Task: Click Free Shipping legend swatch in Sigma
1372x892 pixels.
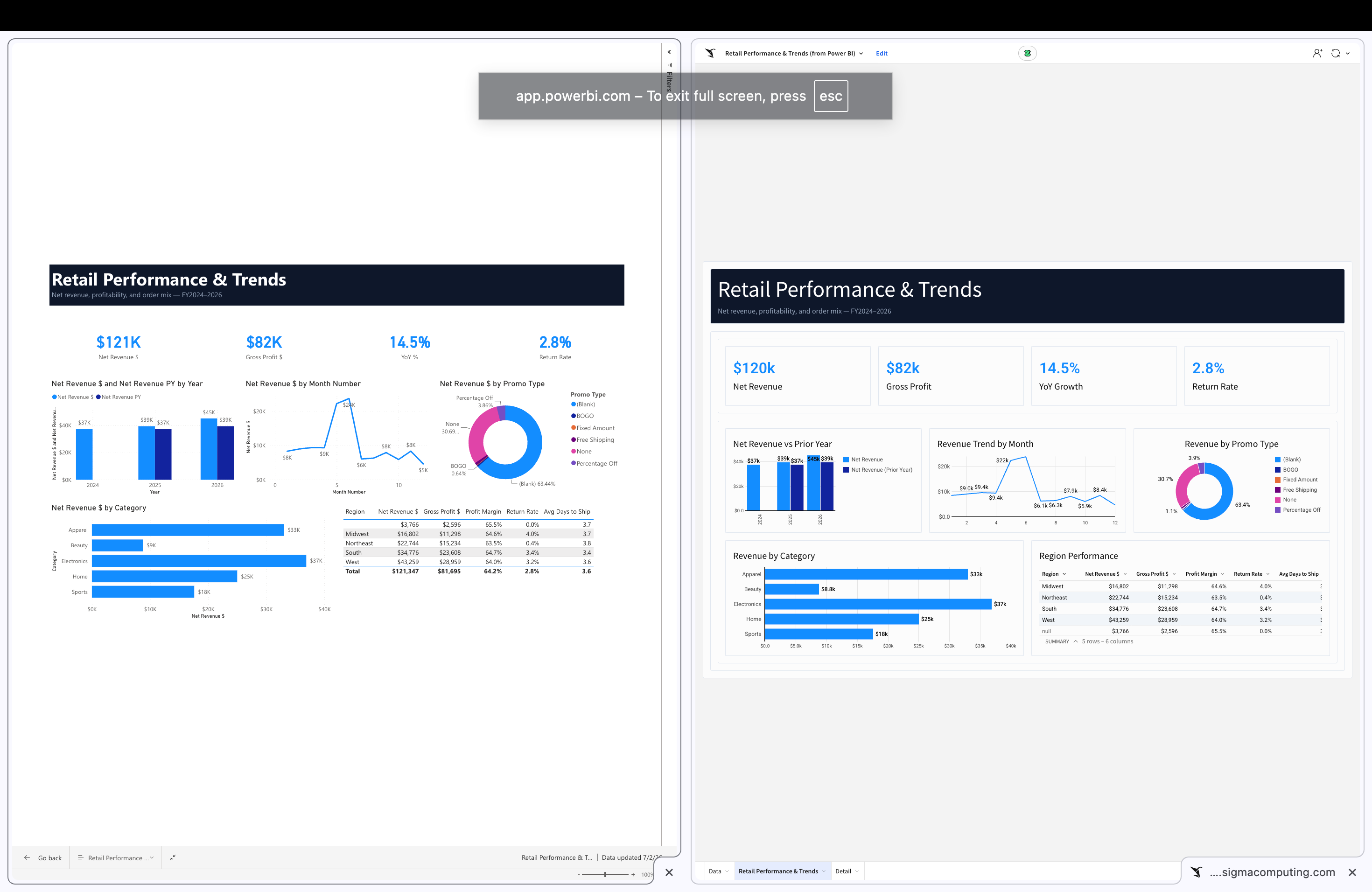Action: pyautogui.click(x=1277, y=490)
